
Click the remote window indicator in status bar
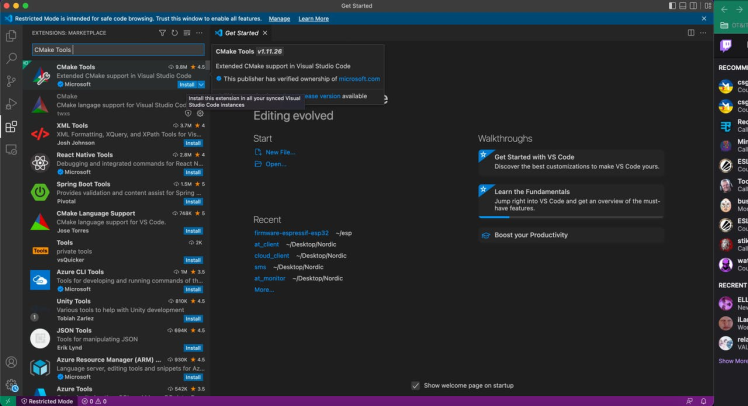click(8, 401)
